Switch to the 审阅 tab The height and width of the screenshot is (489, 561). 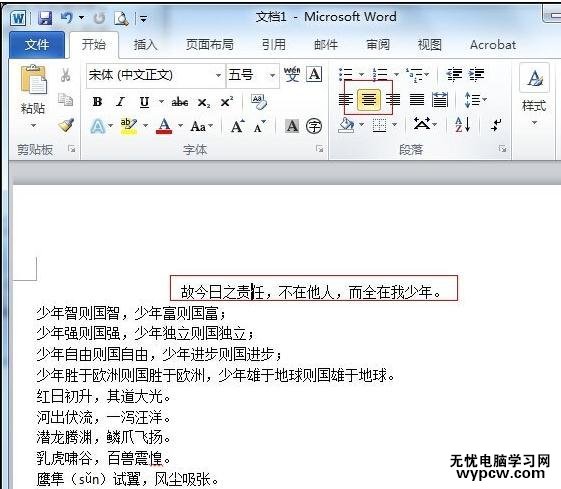point(378,45)
